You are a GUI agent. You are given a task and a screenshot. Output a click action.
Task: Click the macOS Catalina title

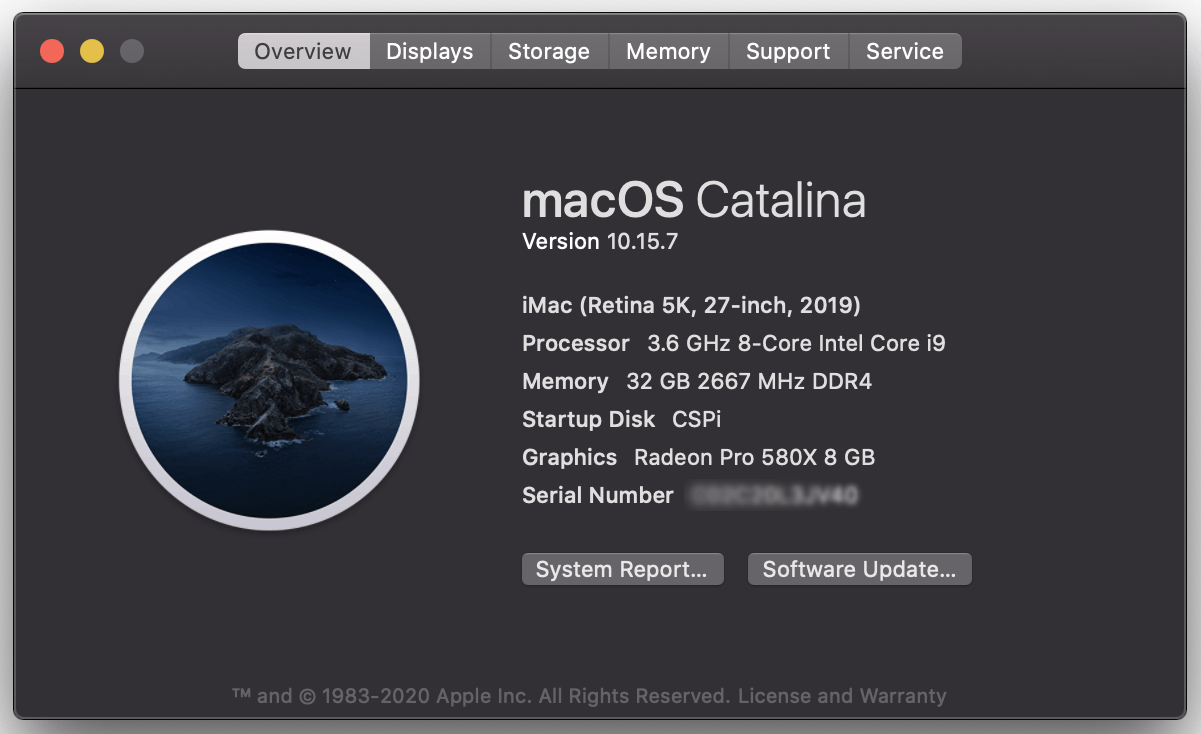pyautogui.click(x=693, y=200)
